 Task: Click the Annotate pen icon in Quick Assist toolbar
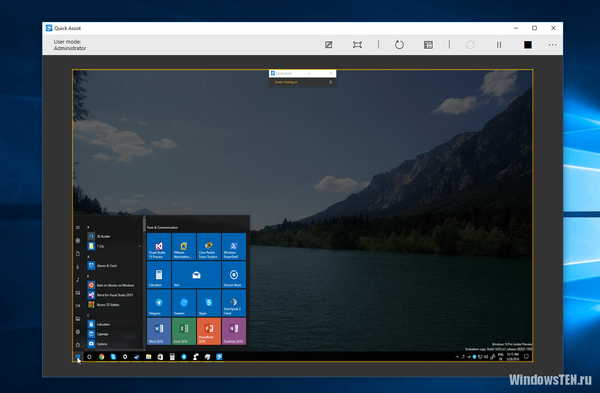pyautogui.click(x=328, y=45)
